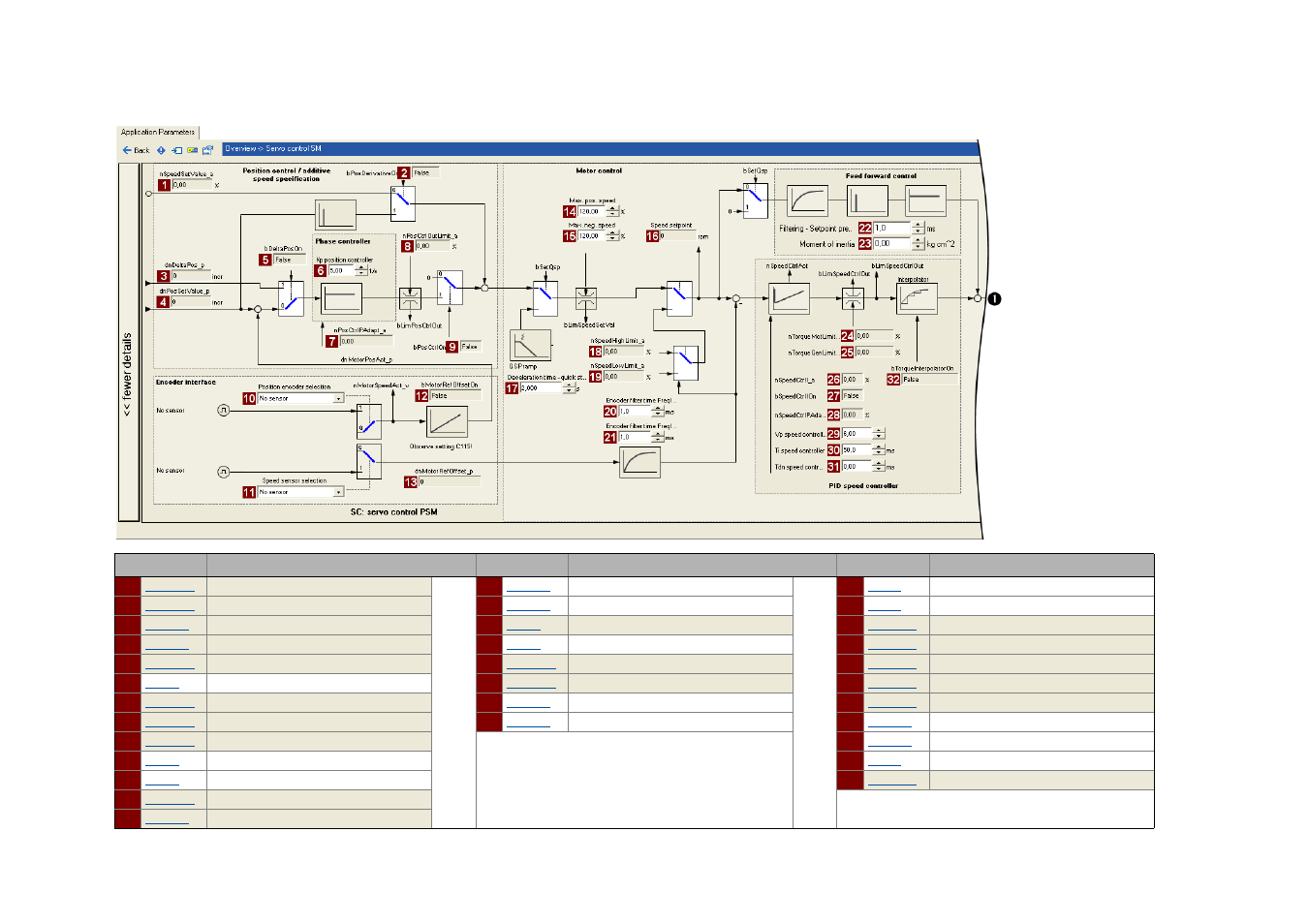This screenshot has height=924, width=1308.
Task: Click the bDeltaPosOn switch block
Action: pos(291,297)
